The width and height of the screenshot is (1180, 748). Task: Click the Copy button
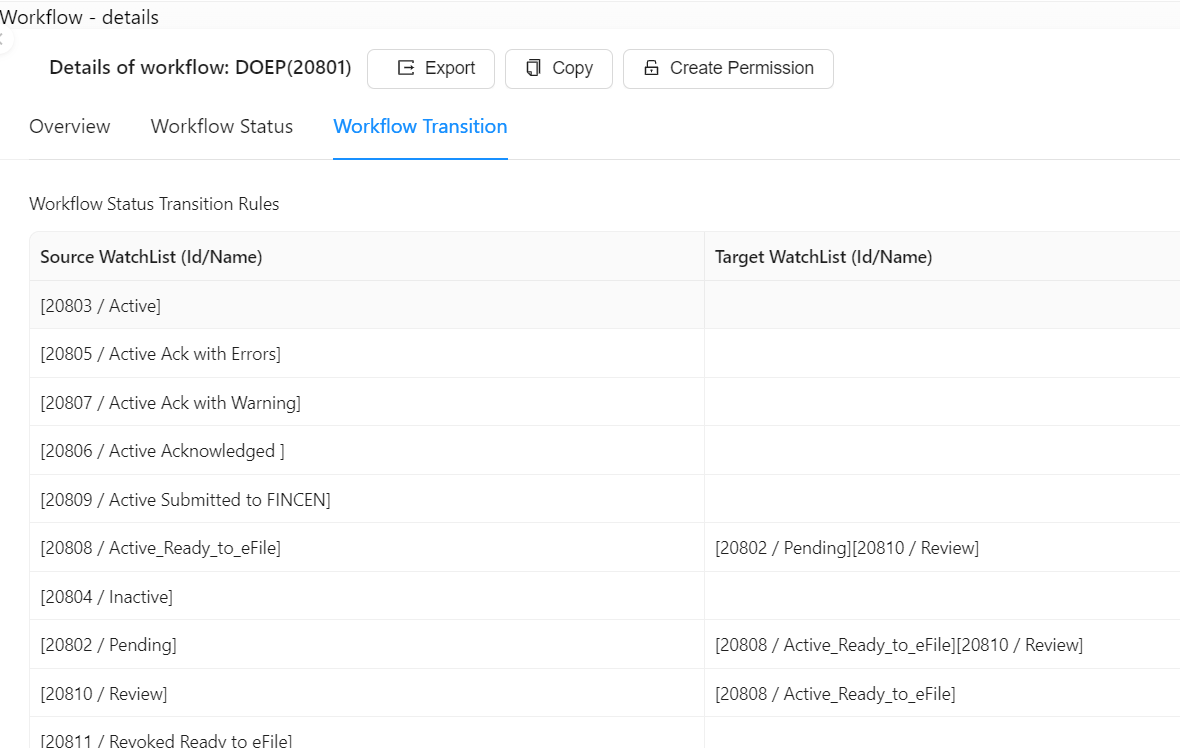(x=558, y=68)
